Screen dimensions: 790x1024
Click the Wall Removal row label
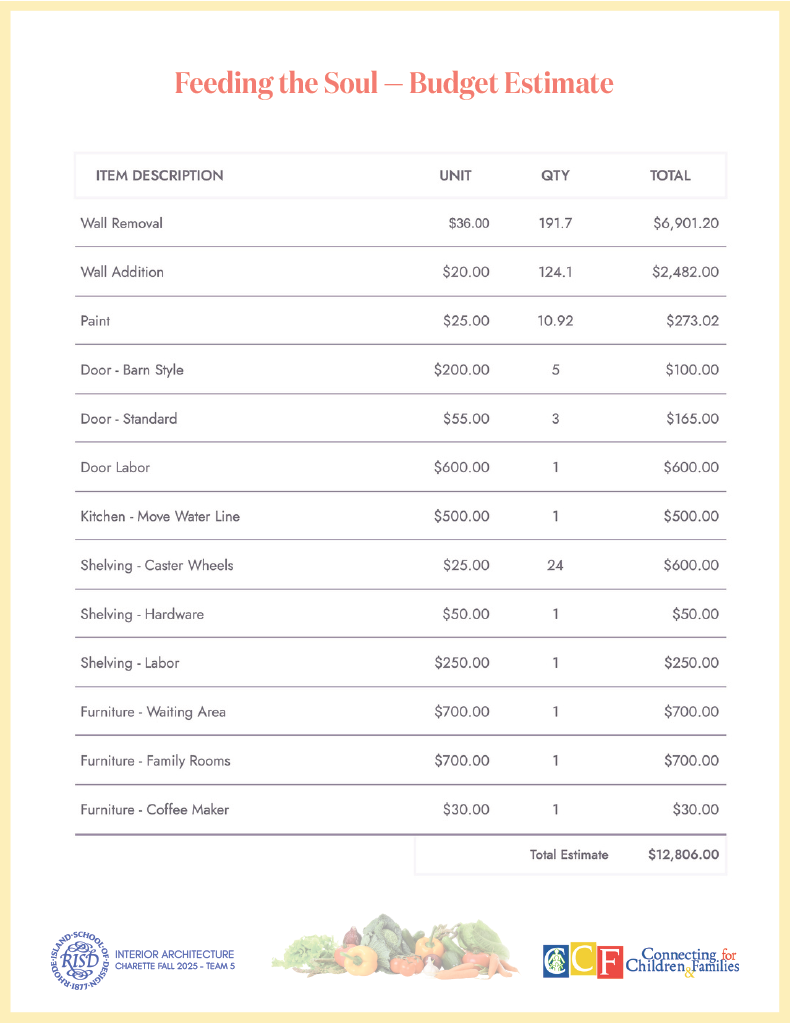(121, 224)
